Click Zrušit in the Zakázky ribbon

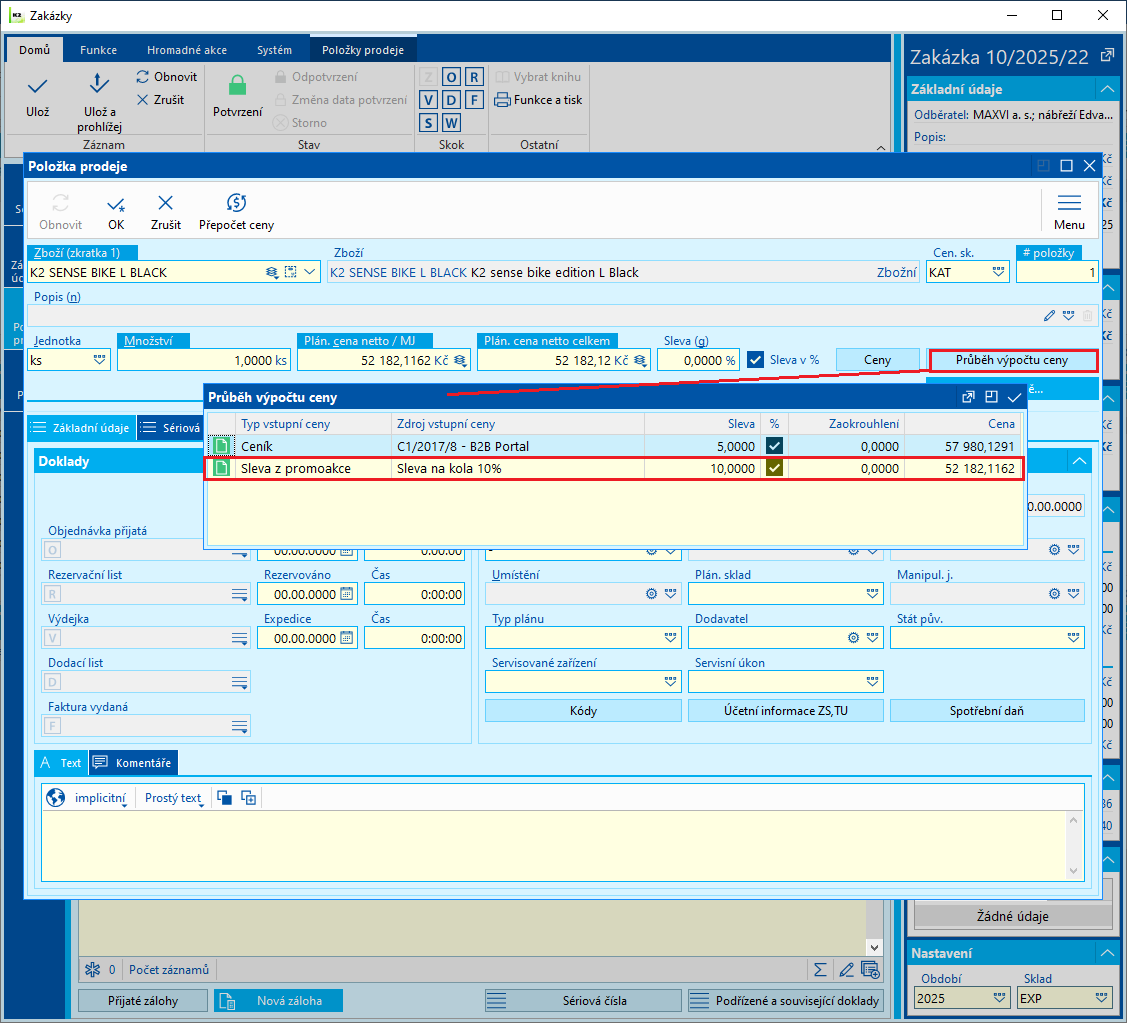point(160,100)
